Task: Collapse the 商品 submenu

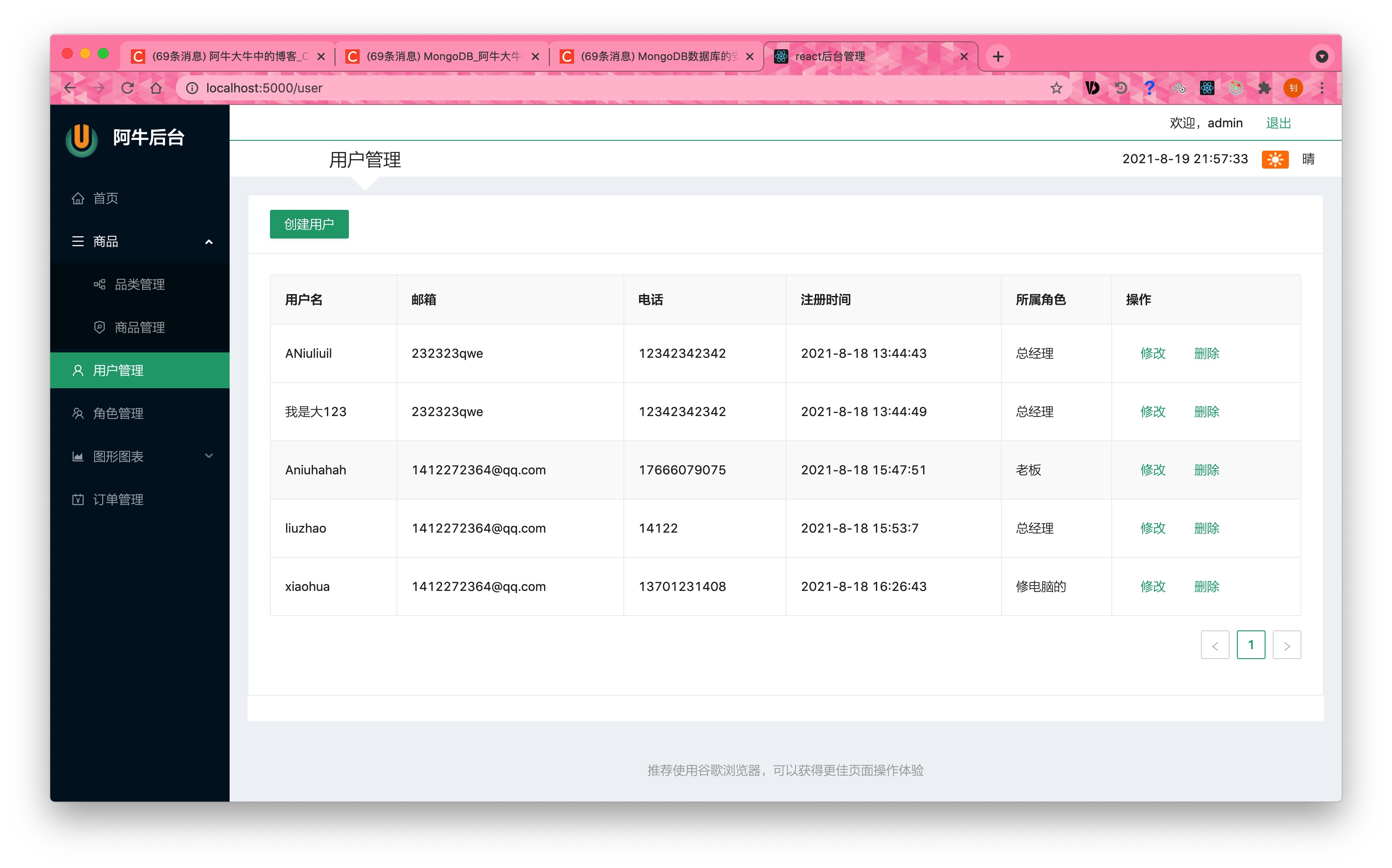Action: pos(209,242)
